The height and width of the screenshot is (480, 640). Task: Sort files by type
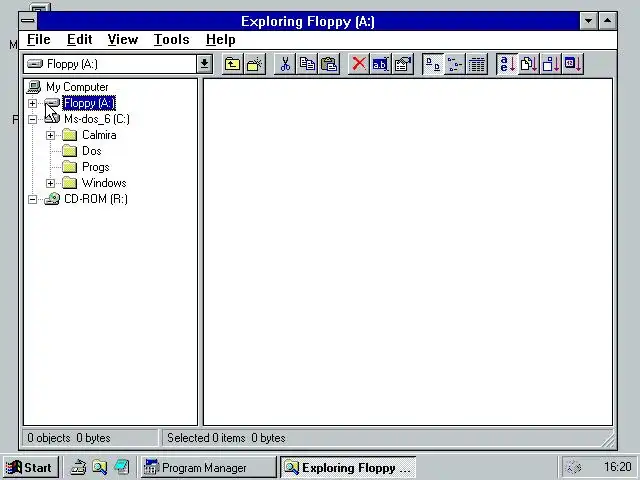pyautogui.click(x=529, y=64)
